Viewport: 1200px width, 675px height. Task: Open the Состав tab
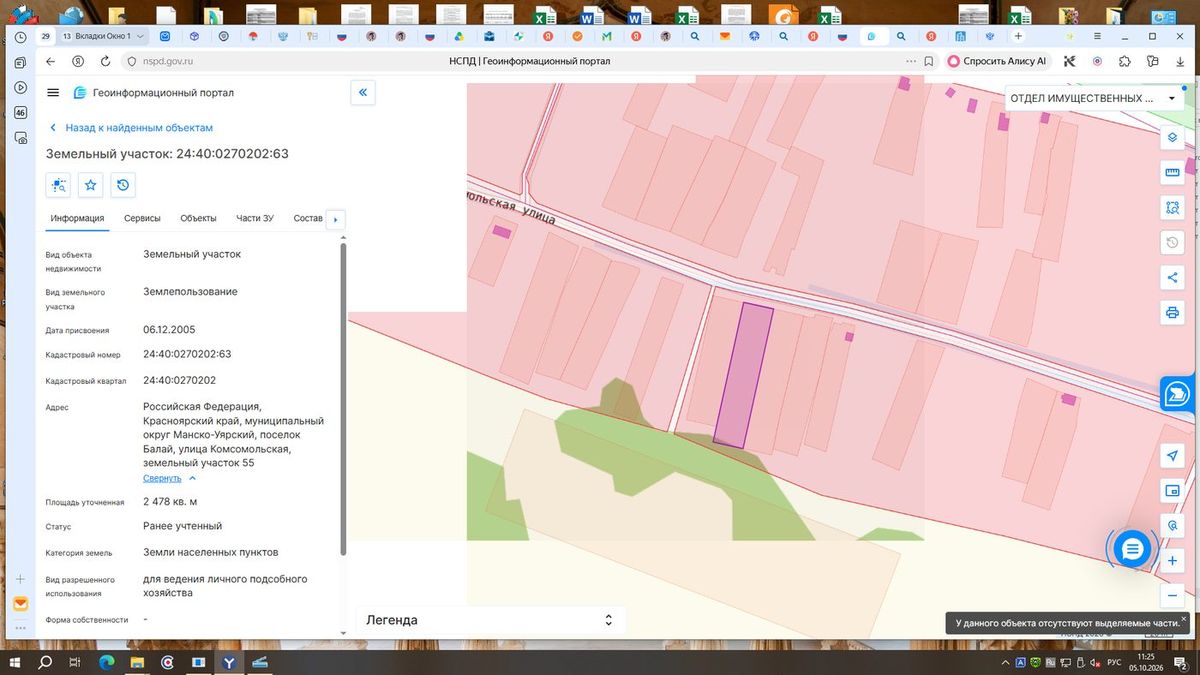(x=308, y=218)
